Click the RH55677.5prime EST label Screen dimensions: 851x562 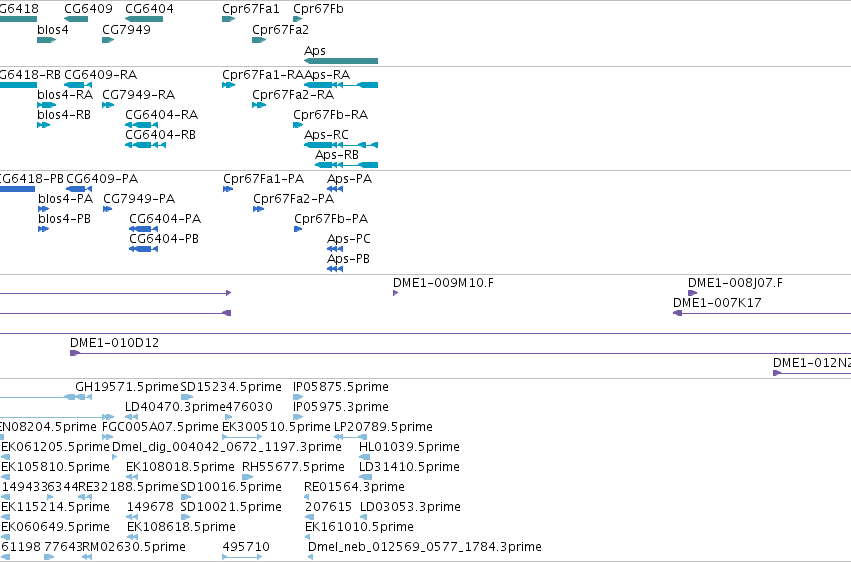(293, 467)
